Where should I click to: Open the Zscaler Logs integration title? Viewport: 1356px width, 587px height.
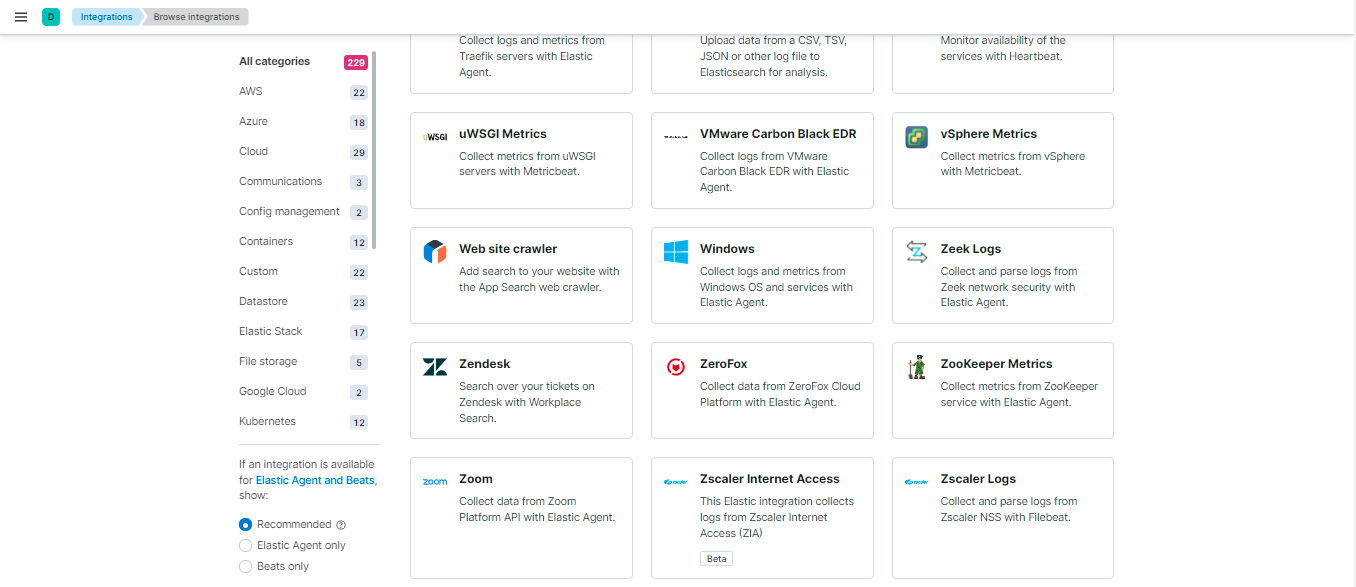coord(978,479)
